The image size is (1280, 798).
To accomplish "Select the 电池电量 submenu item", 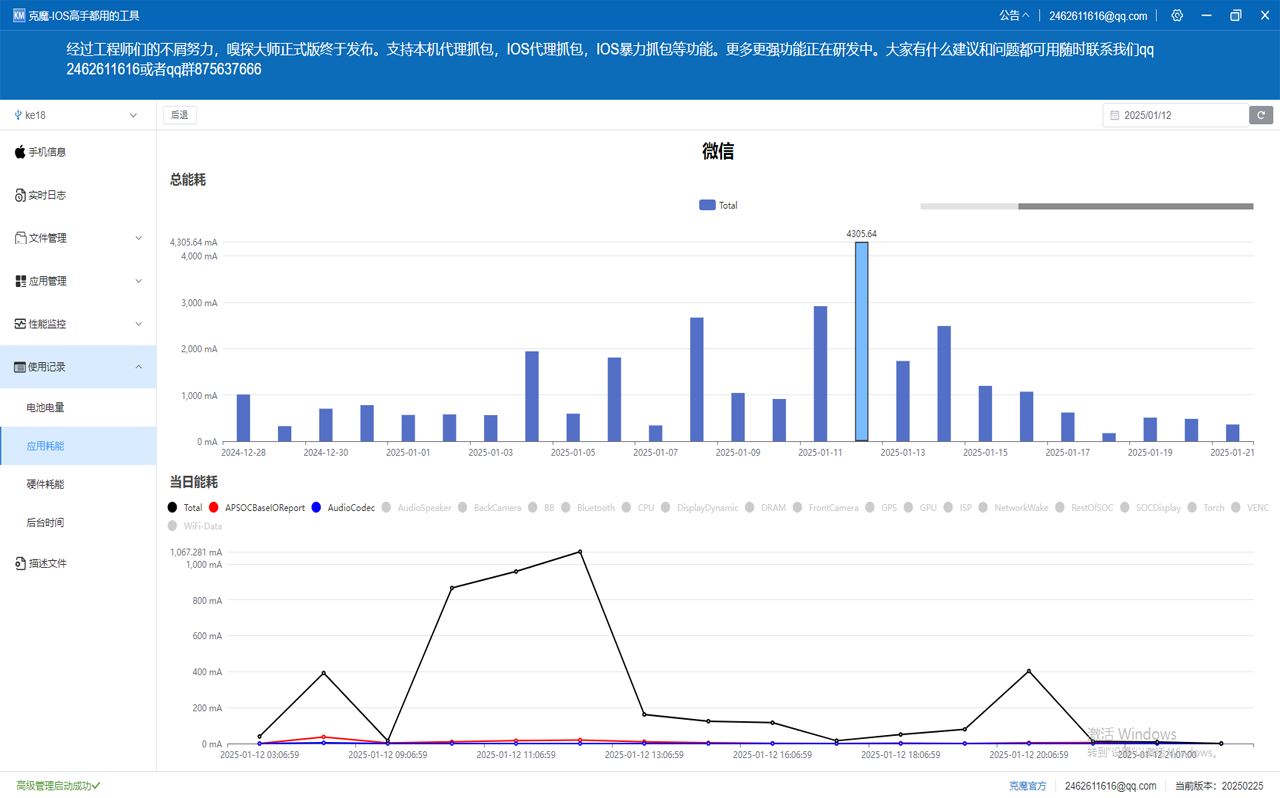I will coord(77,407).
